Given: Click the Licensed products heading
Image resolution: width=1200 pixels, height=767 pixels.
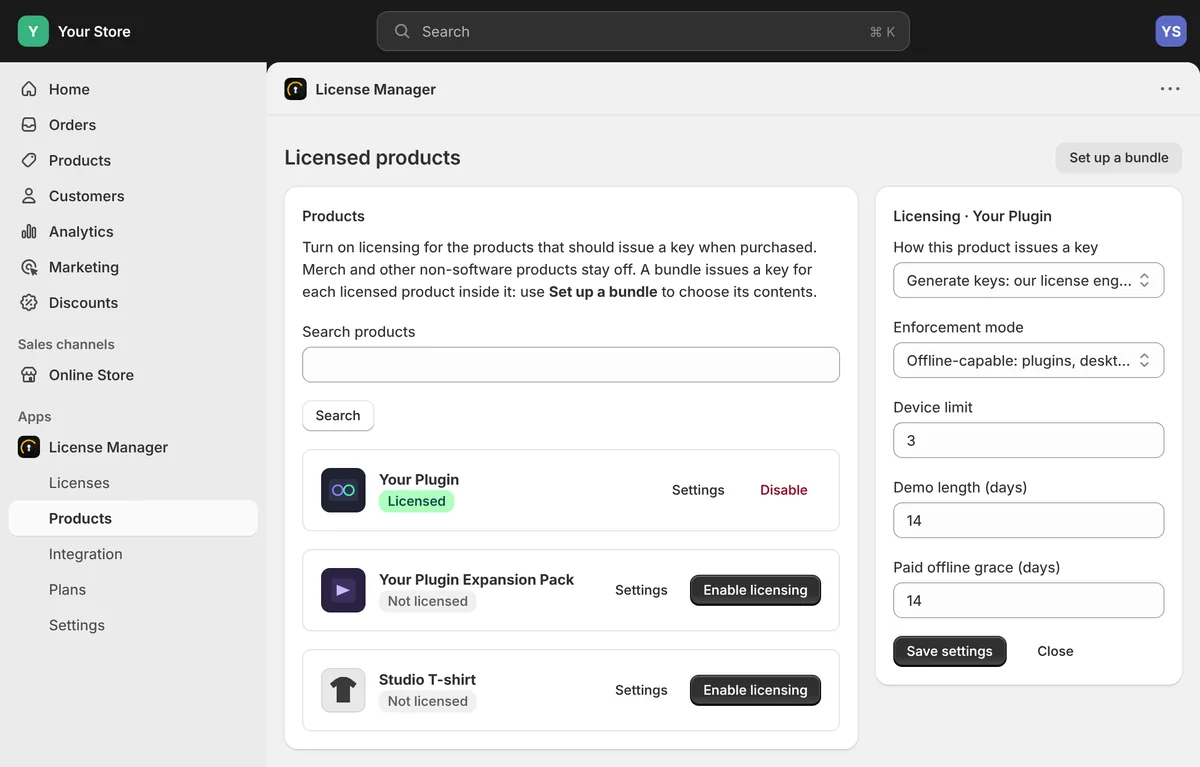Looking at the screenshot, I should coord(372,157).
